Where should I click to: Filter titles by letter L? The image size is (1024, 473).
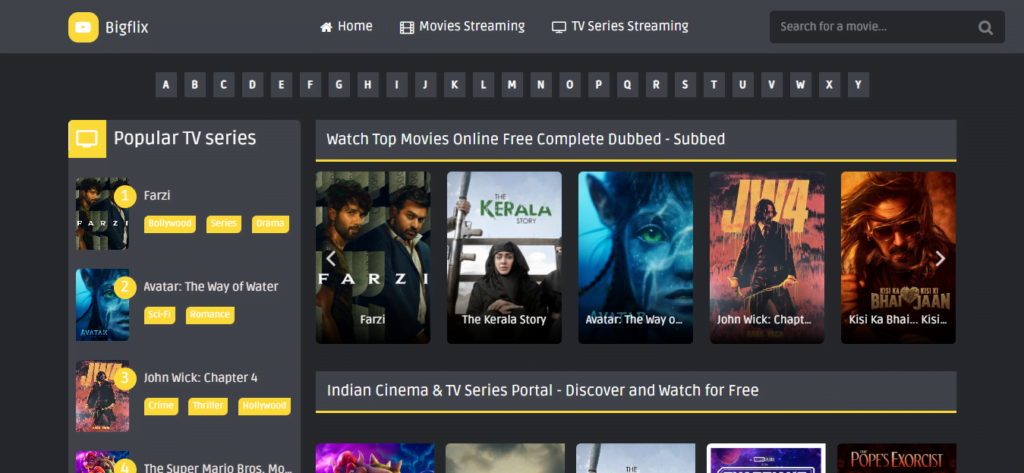pos(483,85)
